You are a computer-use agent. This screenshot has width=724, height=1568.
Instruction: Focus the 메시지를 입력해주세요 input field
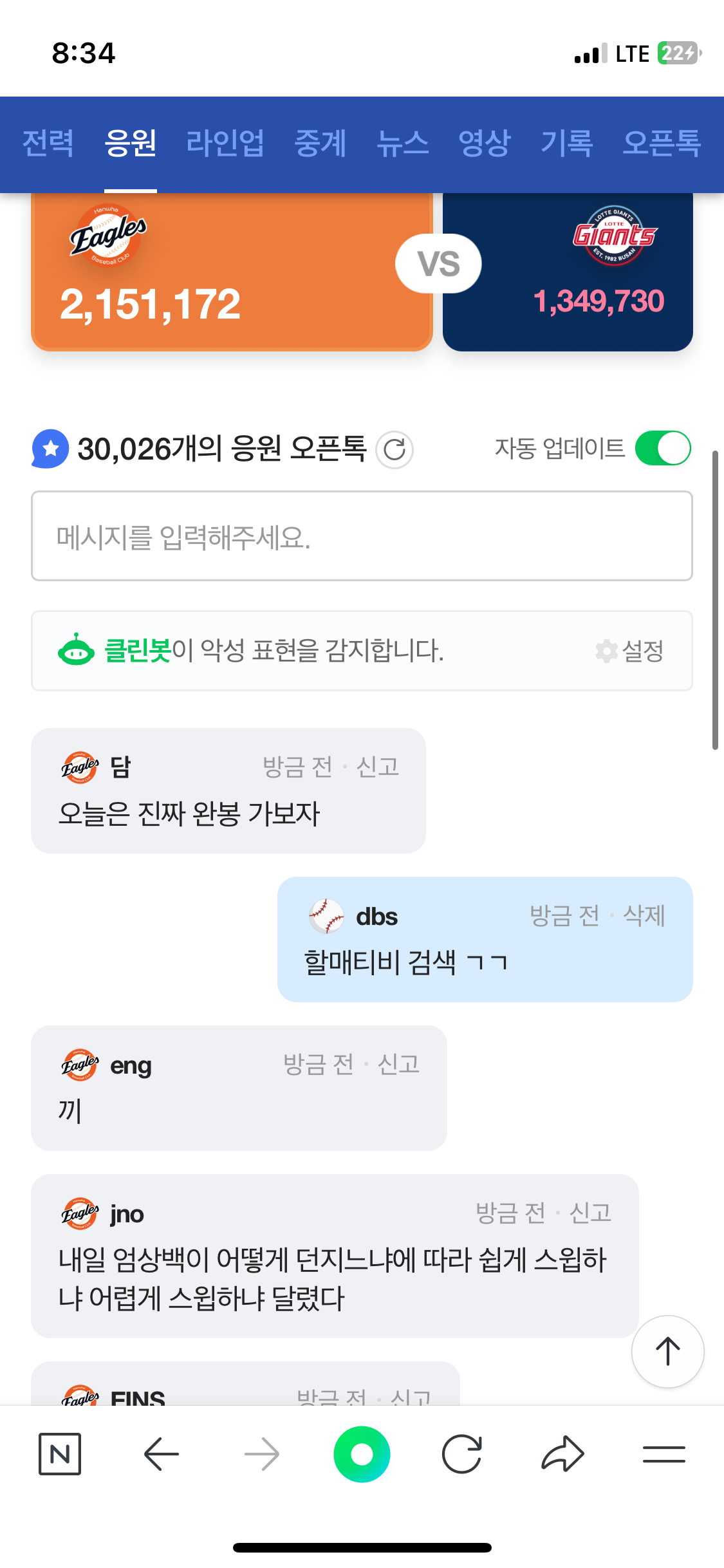[362, 536]
